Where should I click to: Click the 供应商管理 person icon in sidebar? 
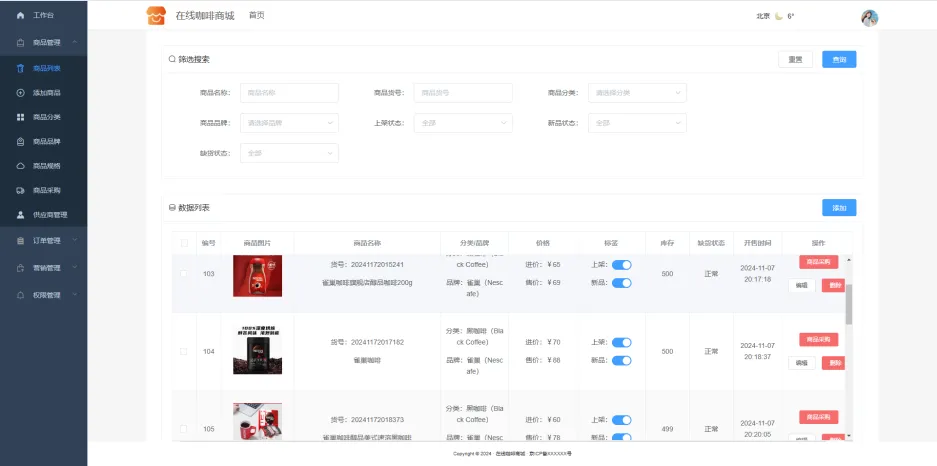pos(21,215)
